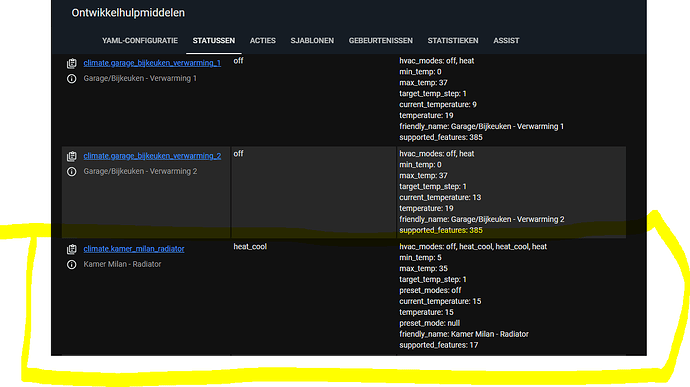
Task: Click supported_features: 17 attribute text
Action: (x=439, y=345)
